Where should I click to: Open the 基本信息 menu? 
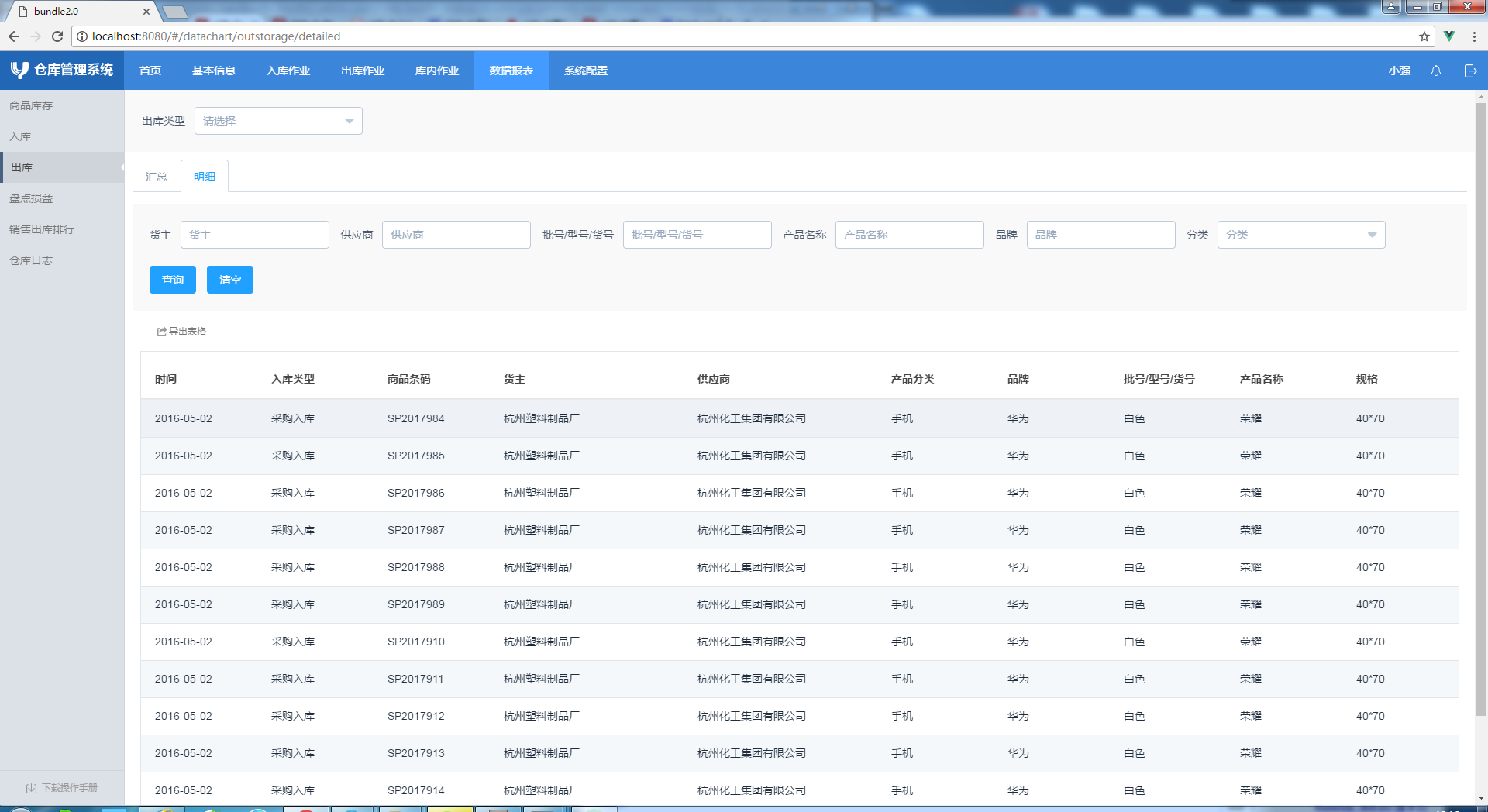(214, 71)
